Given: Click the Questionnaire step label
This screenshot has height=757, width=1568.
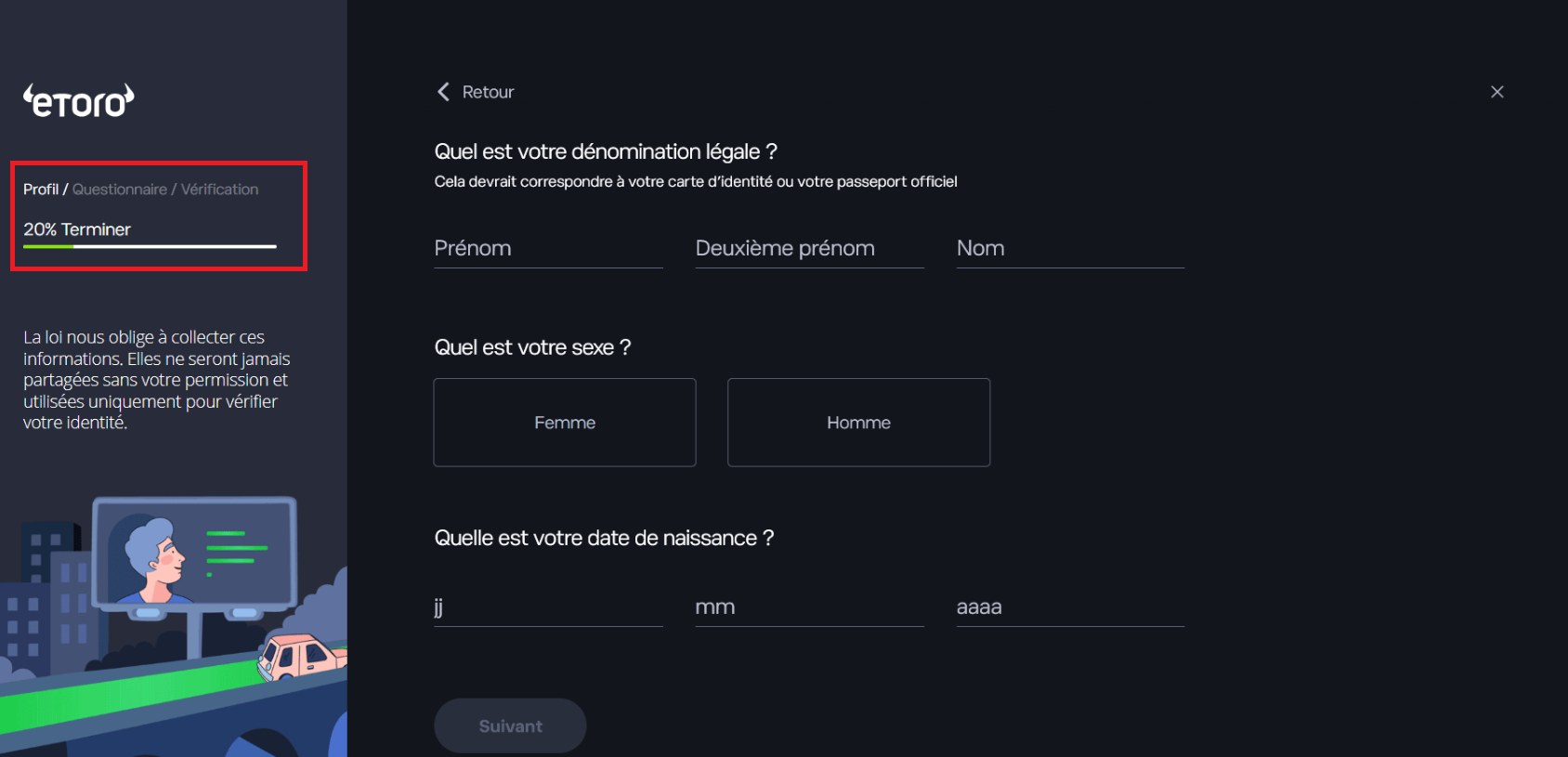Looking at the screenshot, I should [x=121, y=189].
